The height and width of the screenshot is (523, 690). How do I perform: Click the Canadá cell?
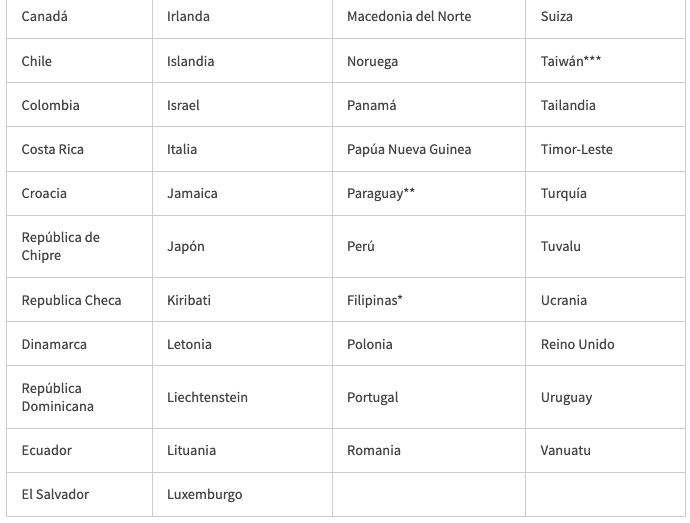click(45, 17)
